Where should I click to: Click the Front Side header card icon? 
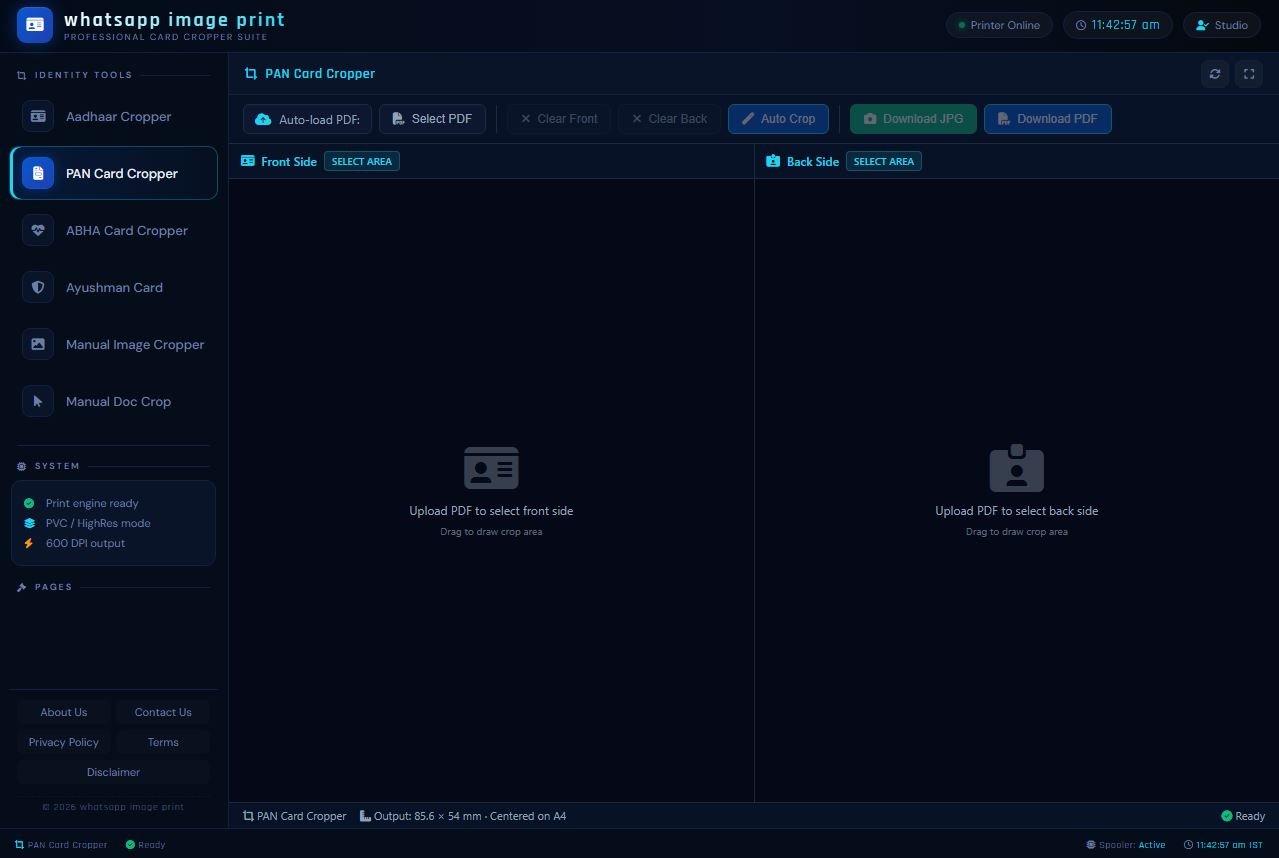click(x=248, y=161)
